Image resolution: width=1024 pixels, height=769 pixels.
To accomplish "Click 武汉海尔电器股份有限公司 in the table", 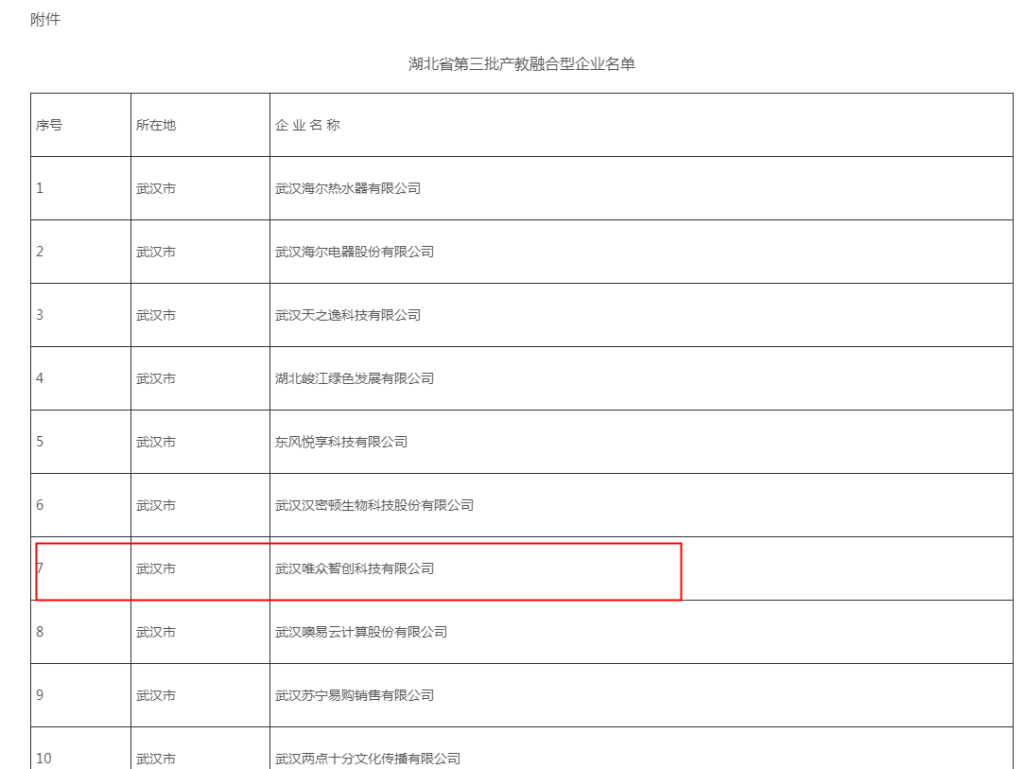I will pos(354,252).
